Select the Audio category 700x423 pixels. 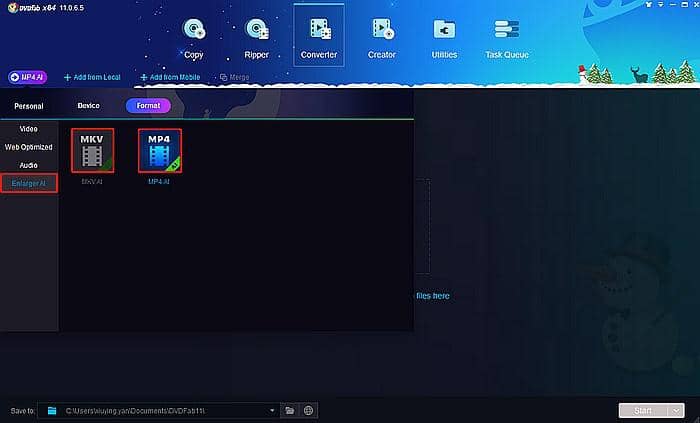[29, 165]
